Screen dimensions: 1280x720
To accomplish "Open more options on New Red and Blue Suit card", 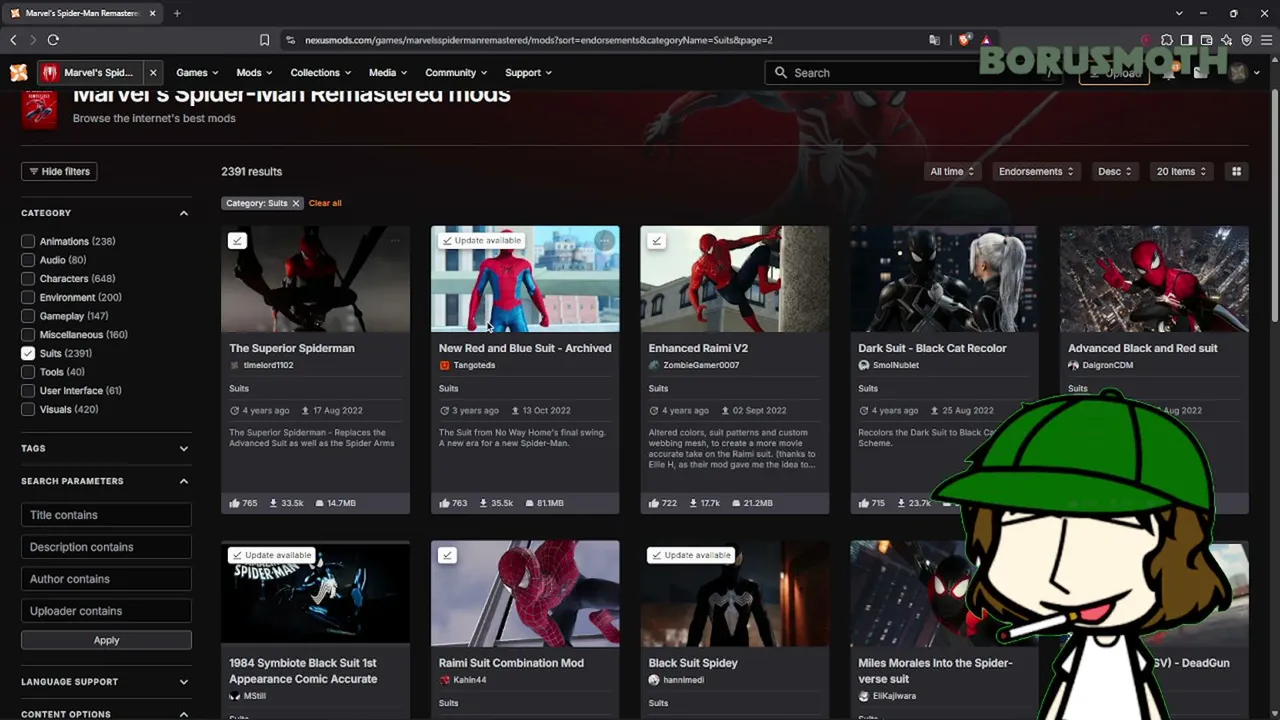I will click(x=604, y=240).
